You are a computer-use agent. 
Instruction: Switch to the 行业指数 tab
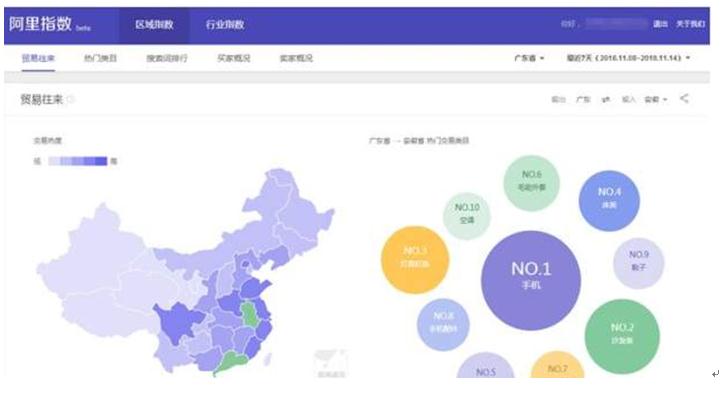[225, 24]
